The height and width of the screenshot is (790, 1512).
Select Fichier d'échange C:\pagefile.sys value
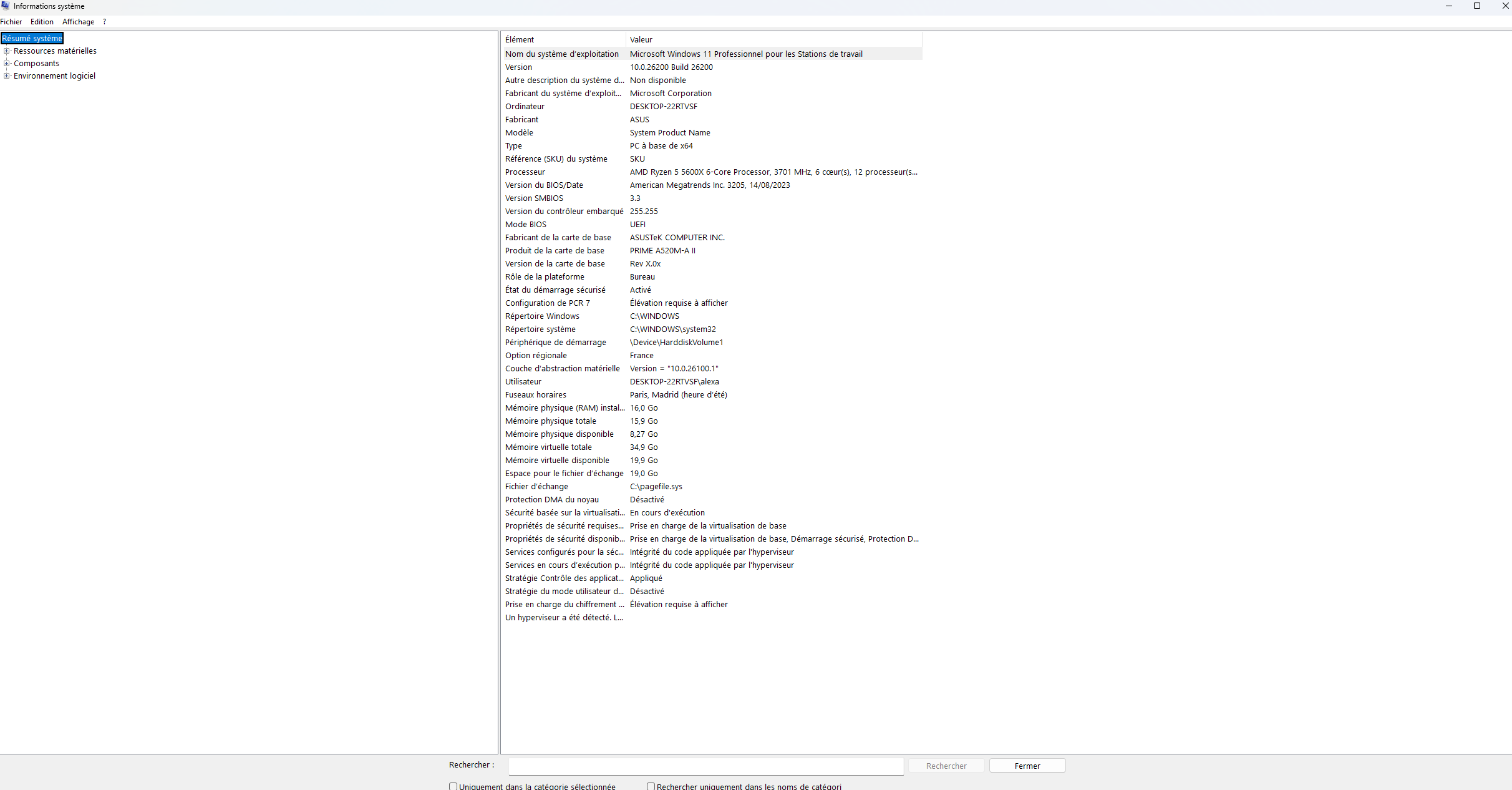(x=656, y=487)
